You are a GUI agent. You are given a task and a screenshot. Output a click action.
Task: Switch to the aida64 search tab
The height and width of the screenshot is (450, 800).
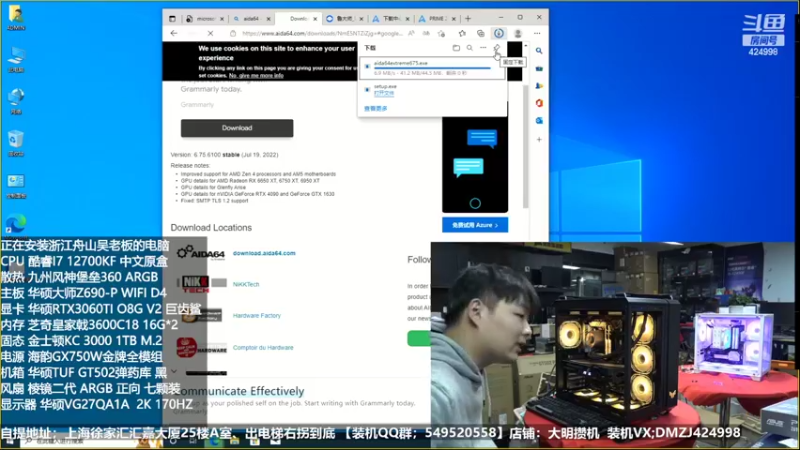251,18
